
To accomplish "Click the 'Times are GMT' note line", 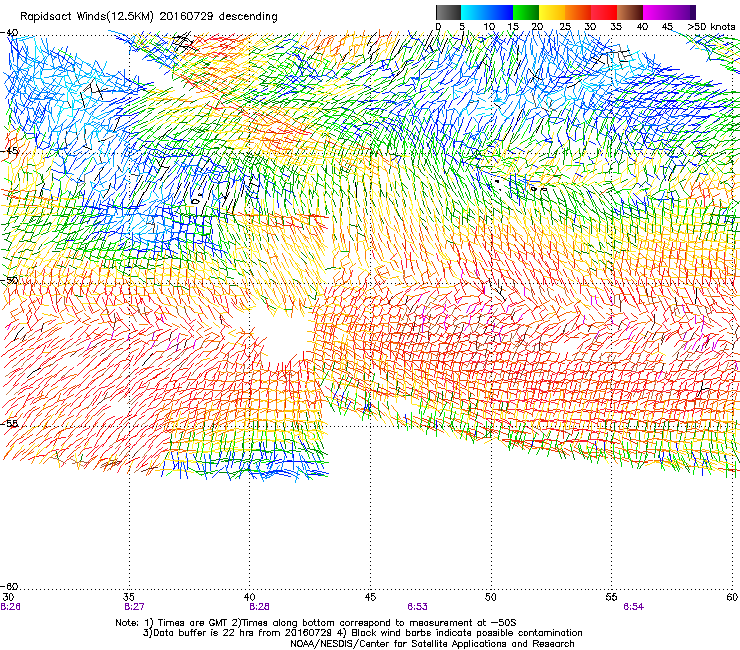I will click(x=316, y=623).
